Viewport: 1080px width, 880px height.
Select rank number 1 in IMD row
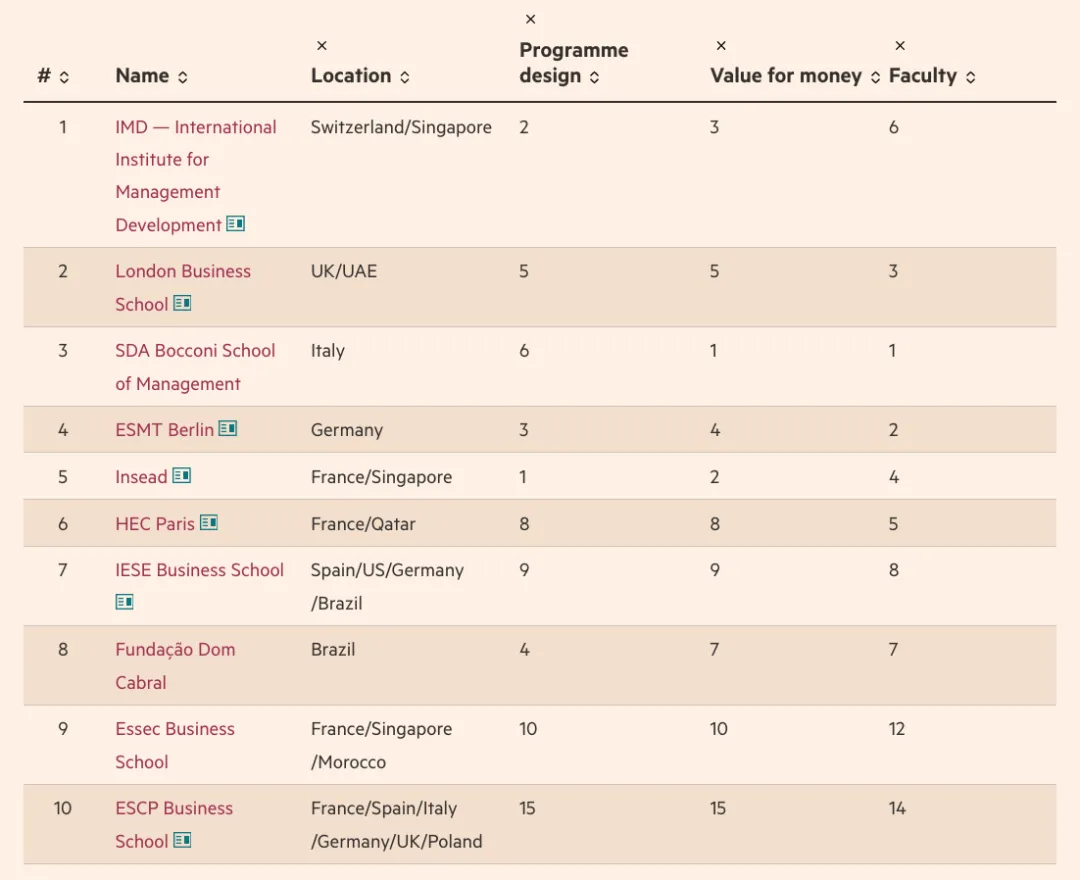[x=63, y=127]
